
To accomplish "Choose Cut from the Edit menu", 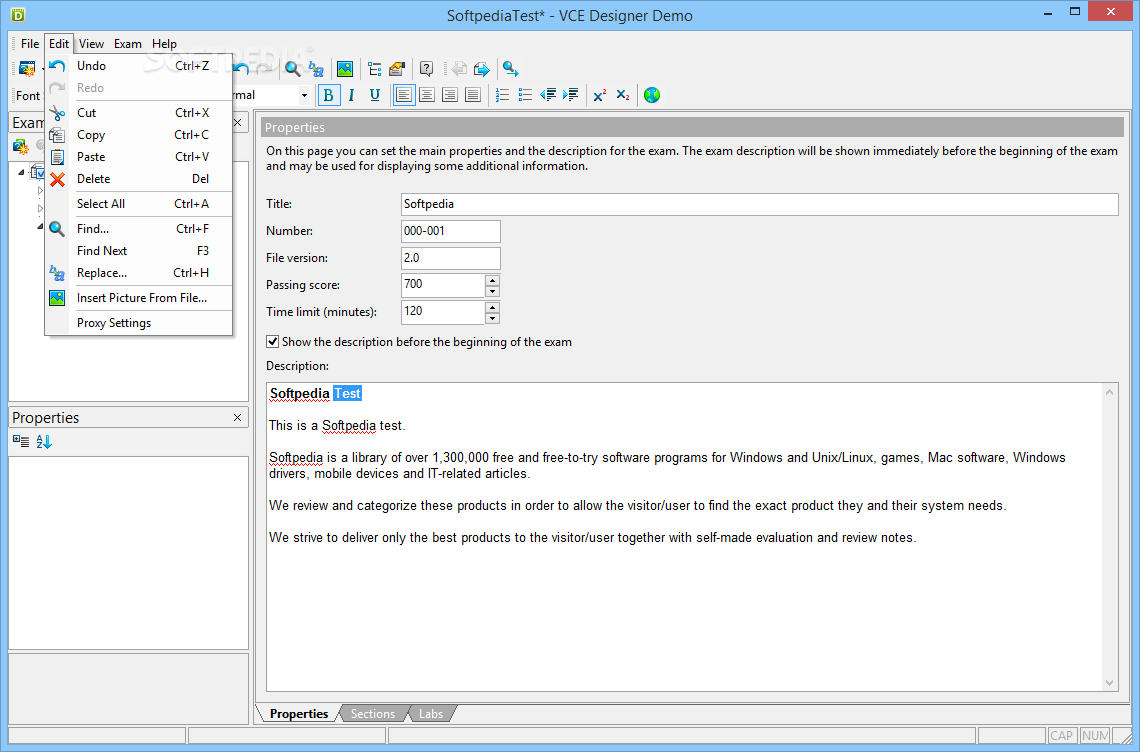I will pos(139,113).
